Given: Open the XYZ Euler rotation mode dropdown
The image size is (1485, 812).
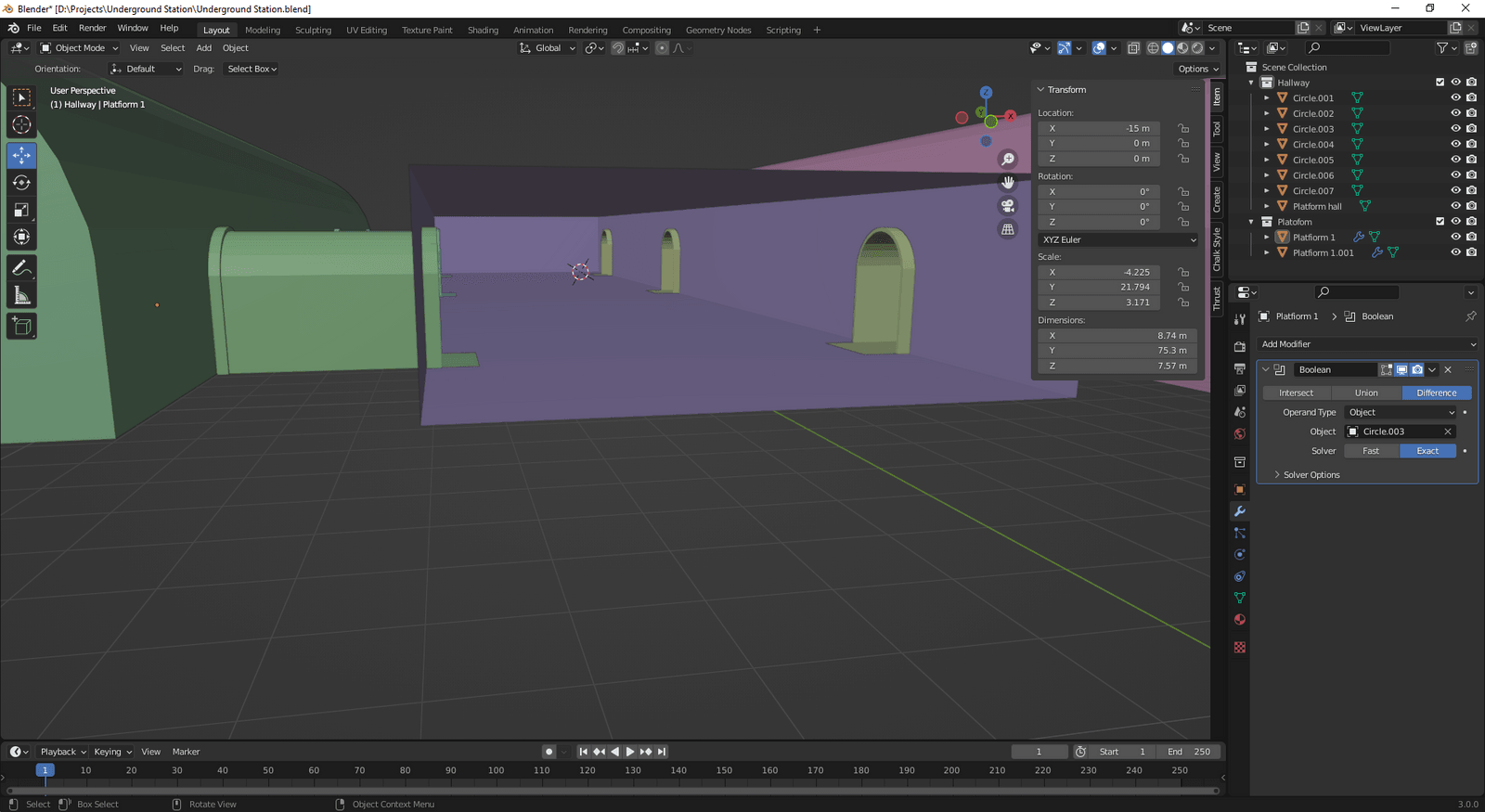Looking at the screenshot, I should coord(1118,239).
